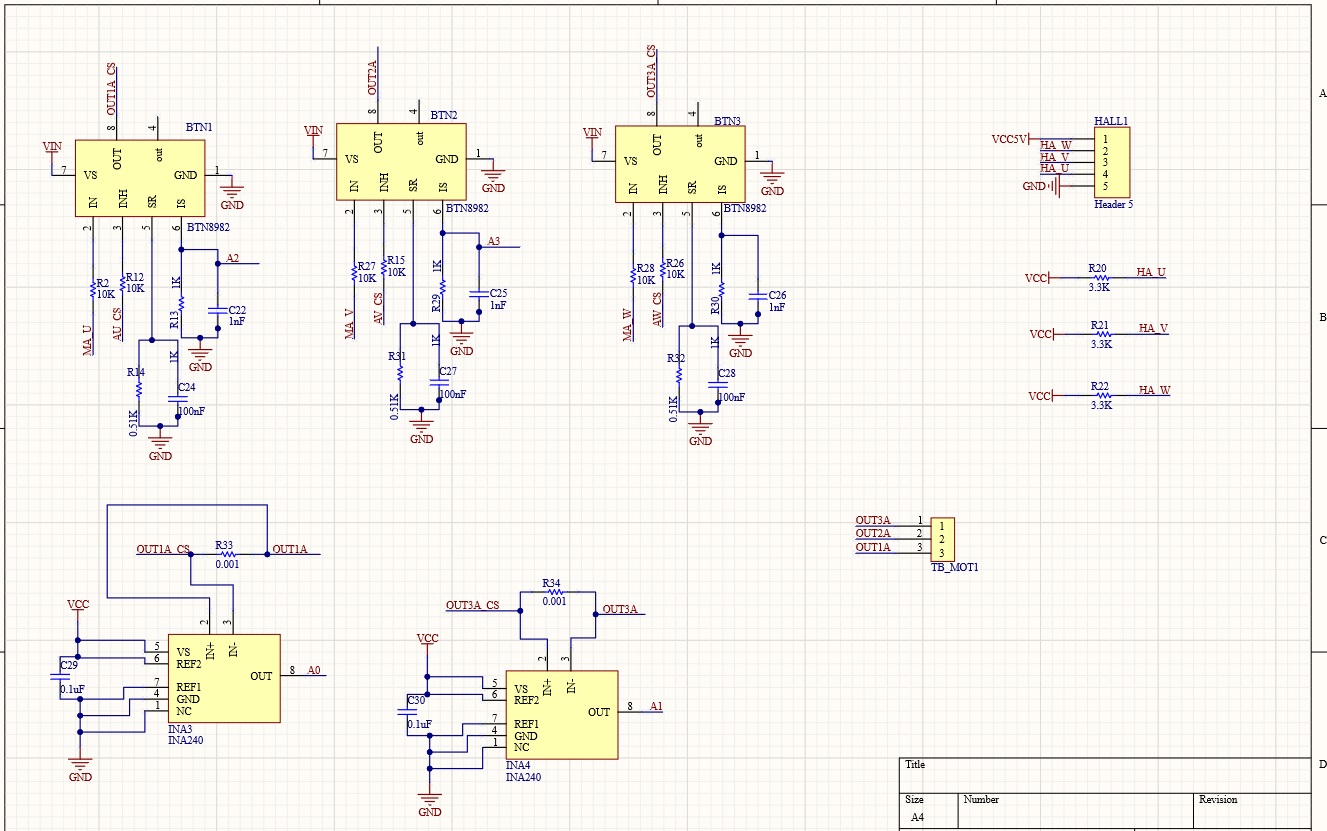This screenshot has height=831, width=1327.
Task: Click shunt resistor R34 symbol
Action: pyautogui.click(x=553, y=589)
